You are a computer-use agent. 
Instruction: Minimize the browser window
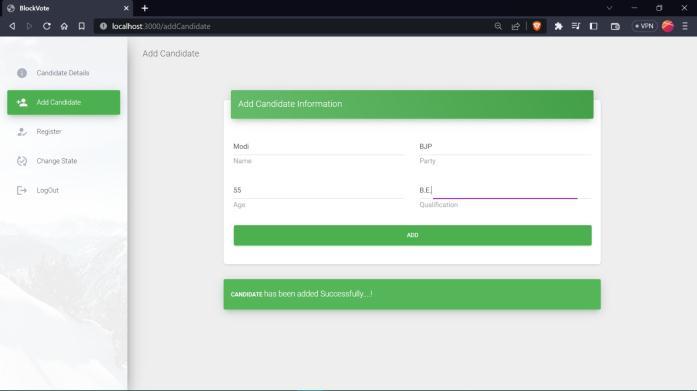(x=634, y=8)
